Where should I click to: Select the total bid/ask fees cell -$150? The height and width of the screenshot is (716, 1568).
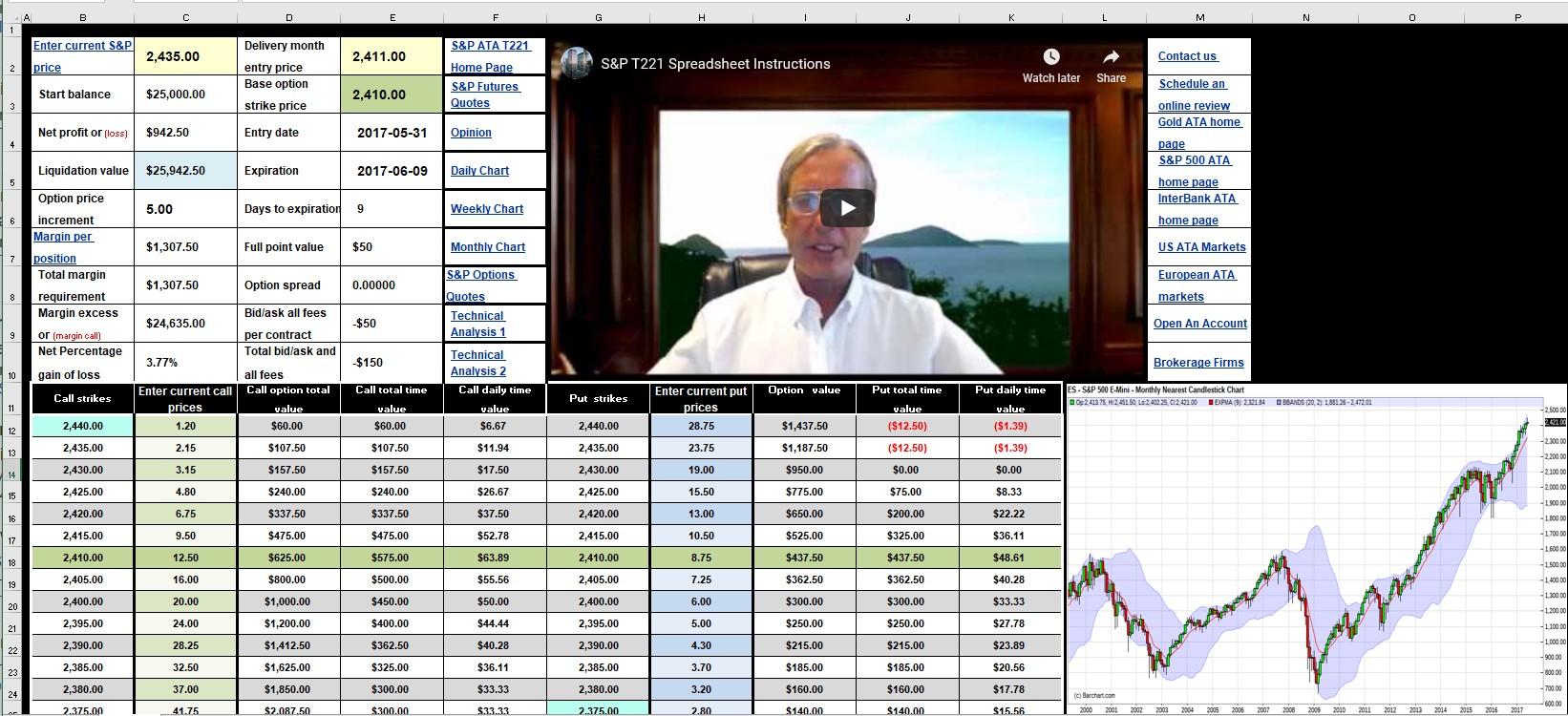392,363
